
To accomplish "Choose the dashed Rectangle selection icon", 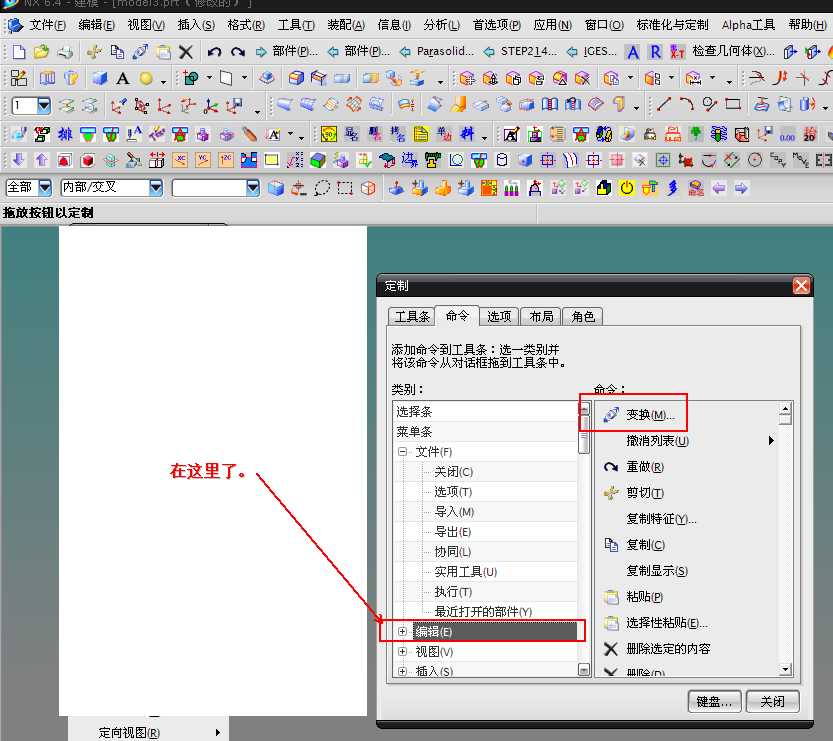I will (345, 188).
